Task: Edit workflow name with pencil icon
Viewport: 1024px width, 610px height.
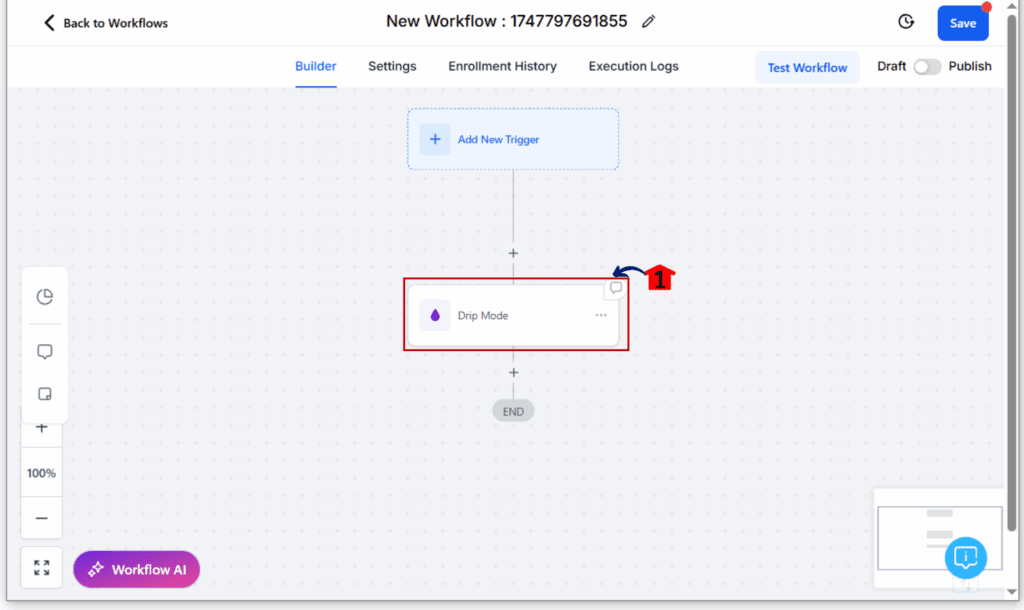Action: [x=648, y=22]
